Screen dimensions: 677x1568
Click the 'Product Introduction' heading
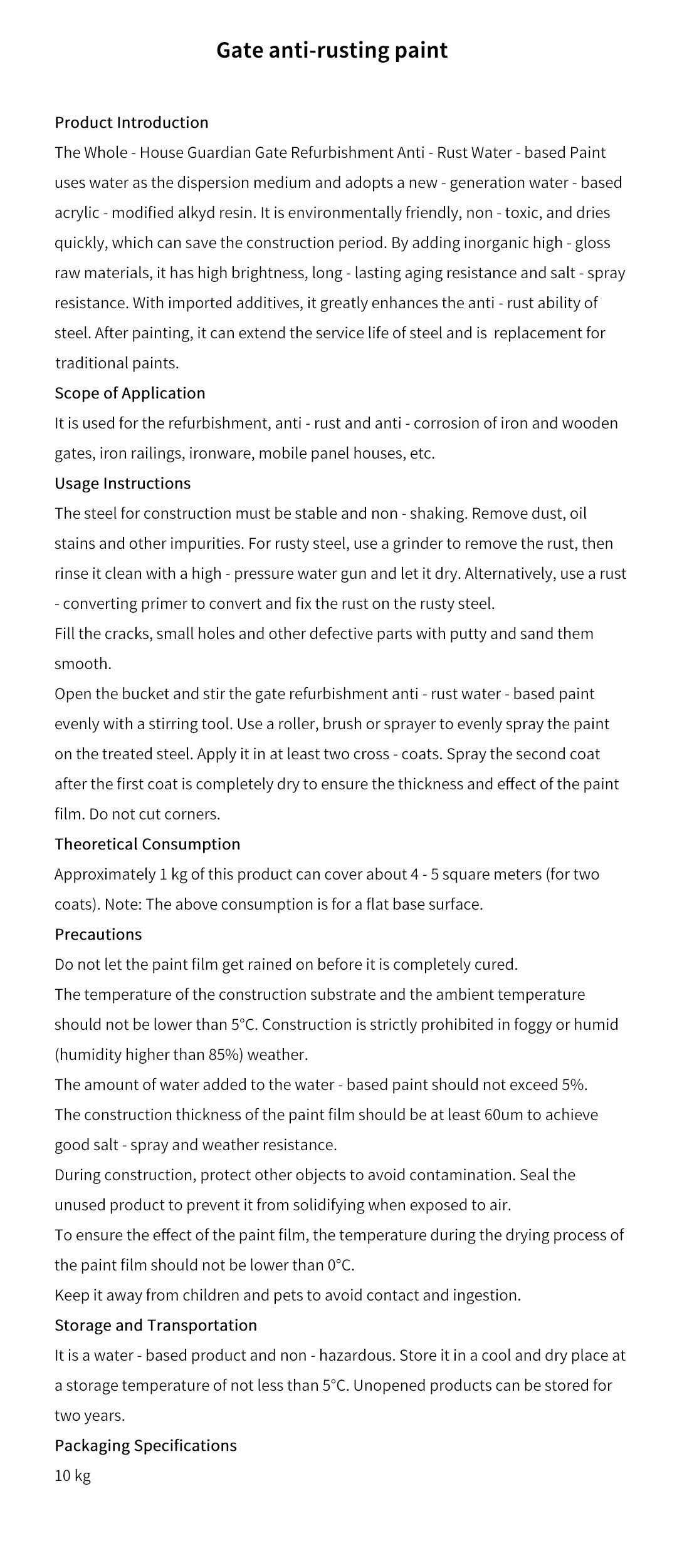(132, 122)
